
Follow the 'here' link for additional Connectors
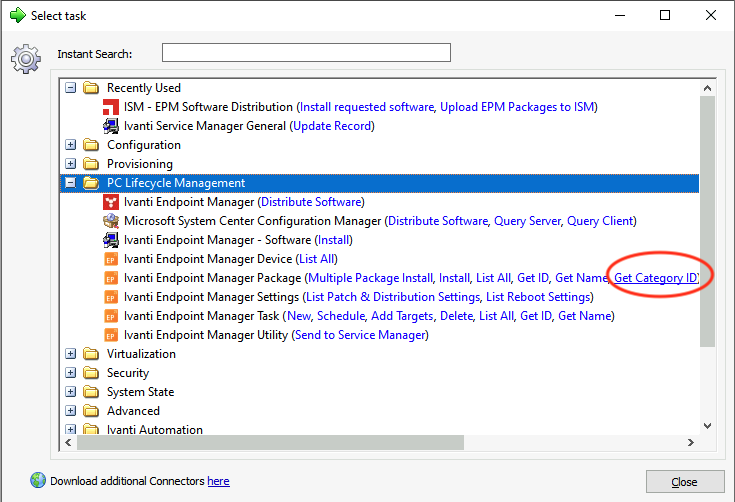click(x=218, y=481)
